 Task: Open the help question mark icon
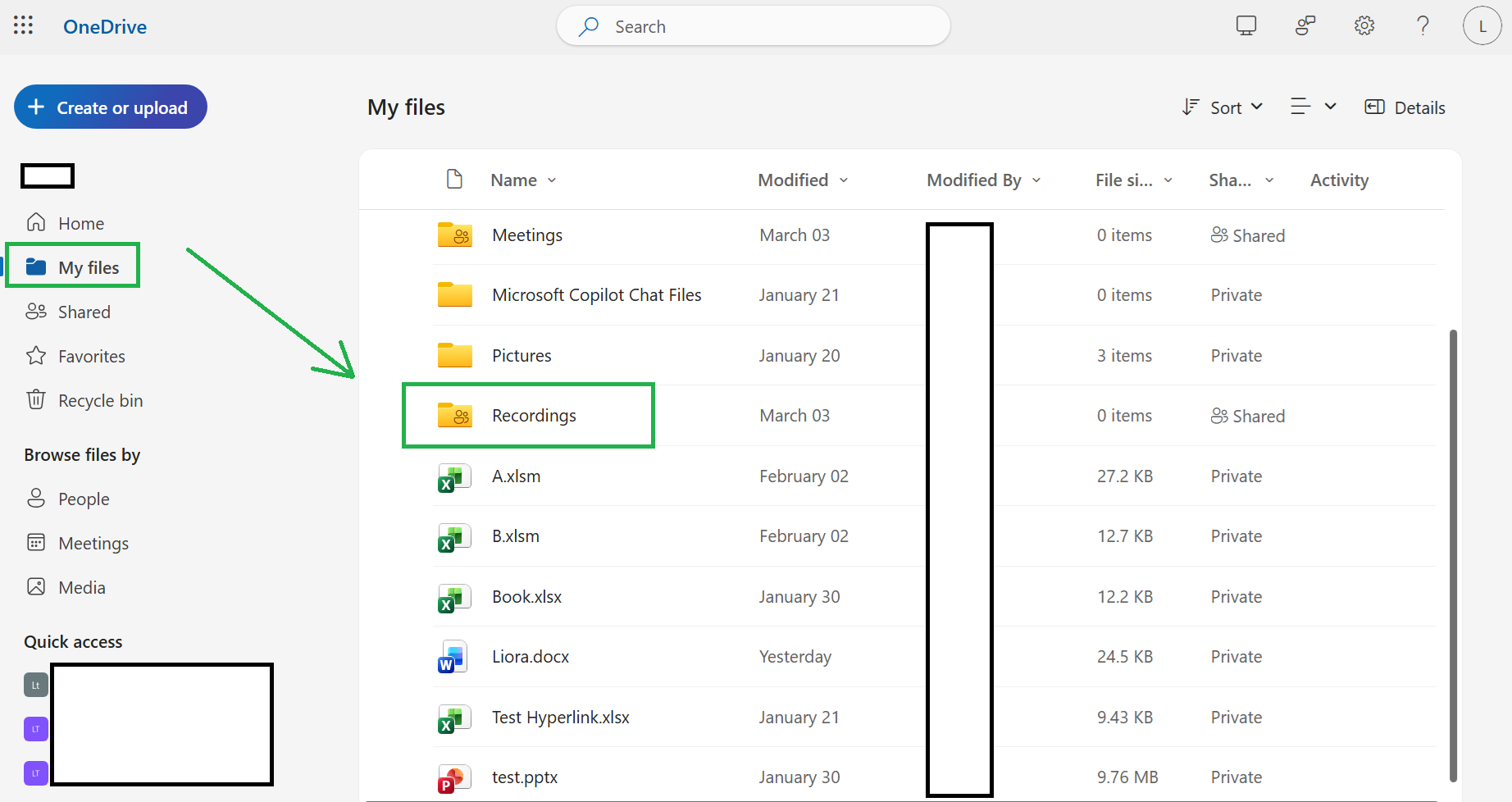(x=1423, y=25)
